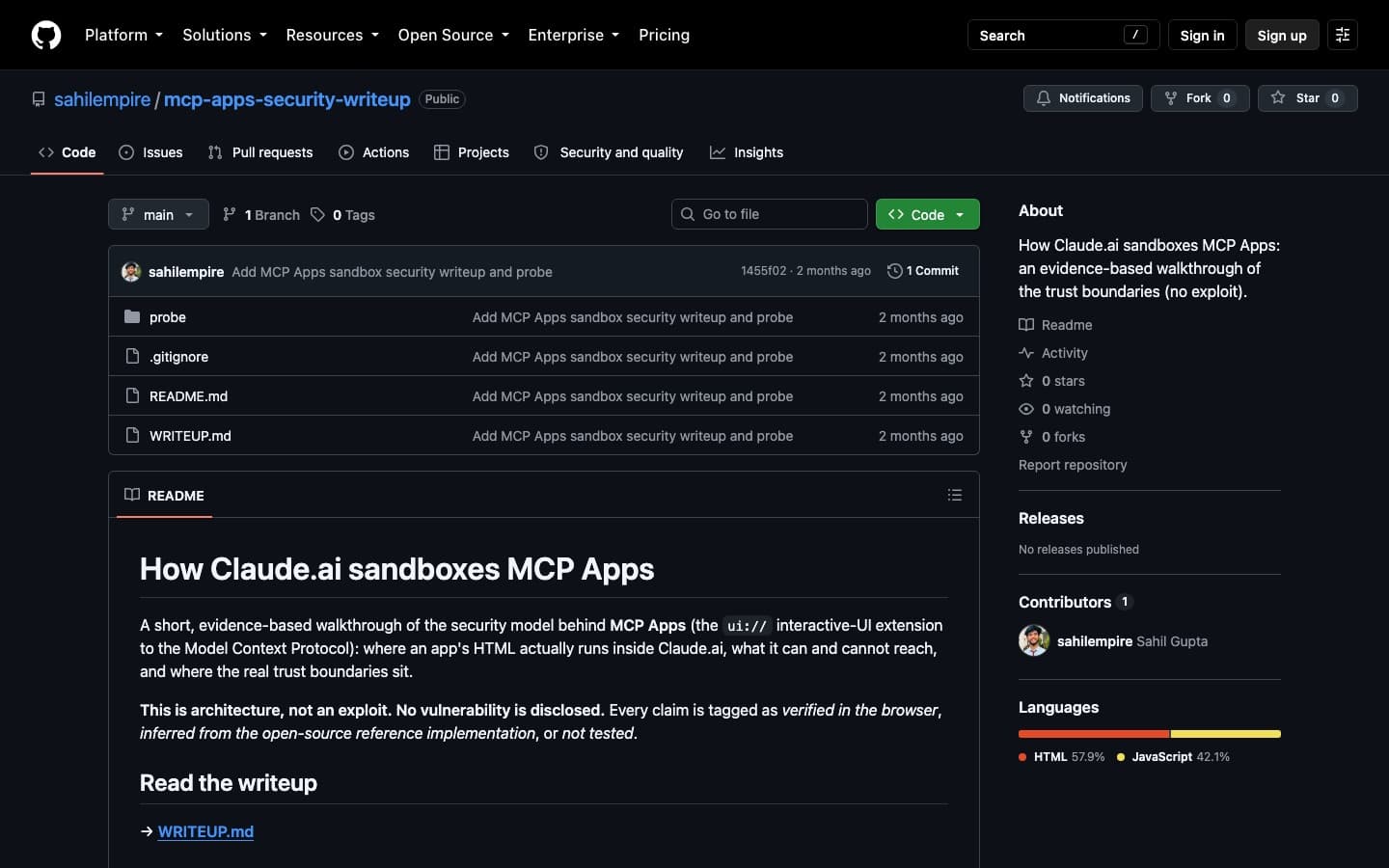Viewport: 1389px width, 868px height.
Task: Click the fork icon beside 0 forks
Action: [1026, 437]
